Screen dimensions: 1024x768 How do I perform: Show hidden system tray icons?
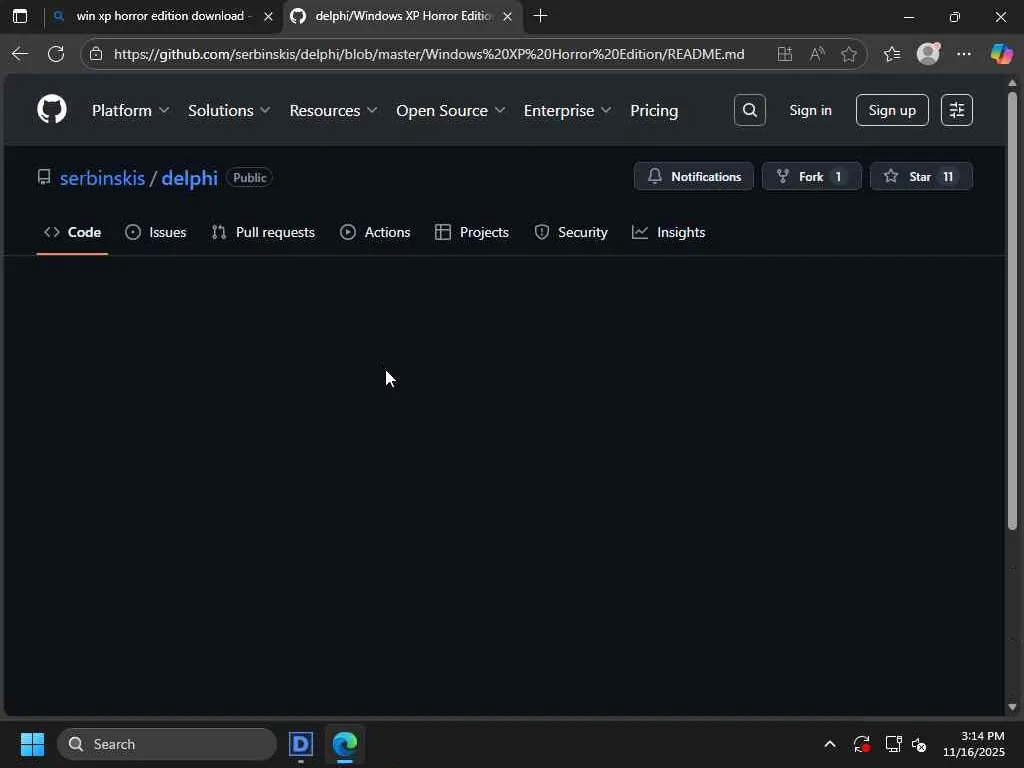pos(830,744)
